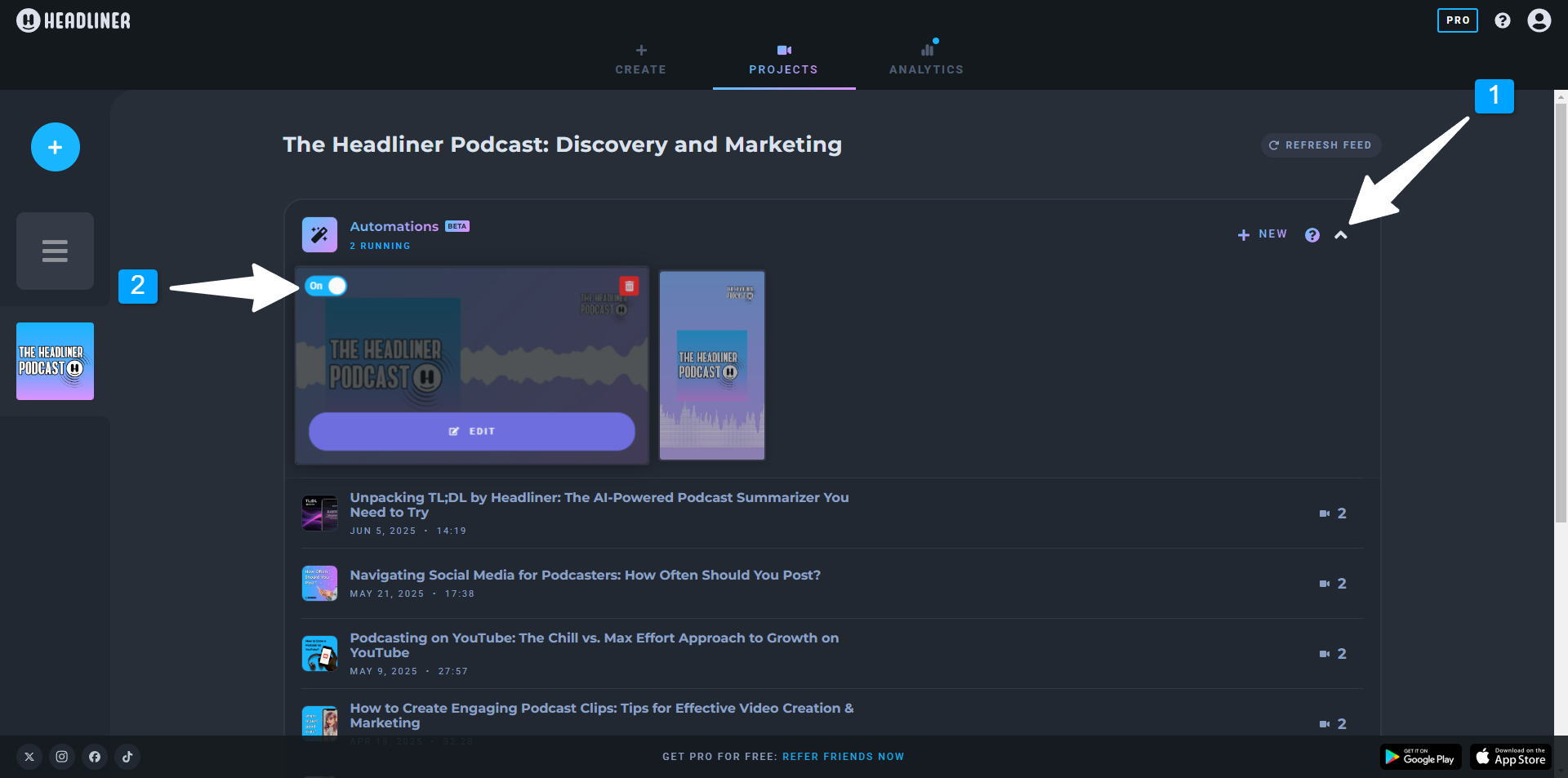Screen dimensions: 1568x778
Task: Delete the automation with the red trash icon
Action: pos(629,286)
